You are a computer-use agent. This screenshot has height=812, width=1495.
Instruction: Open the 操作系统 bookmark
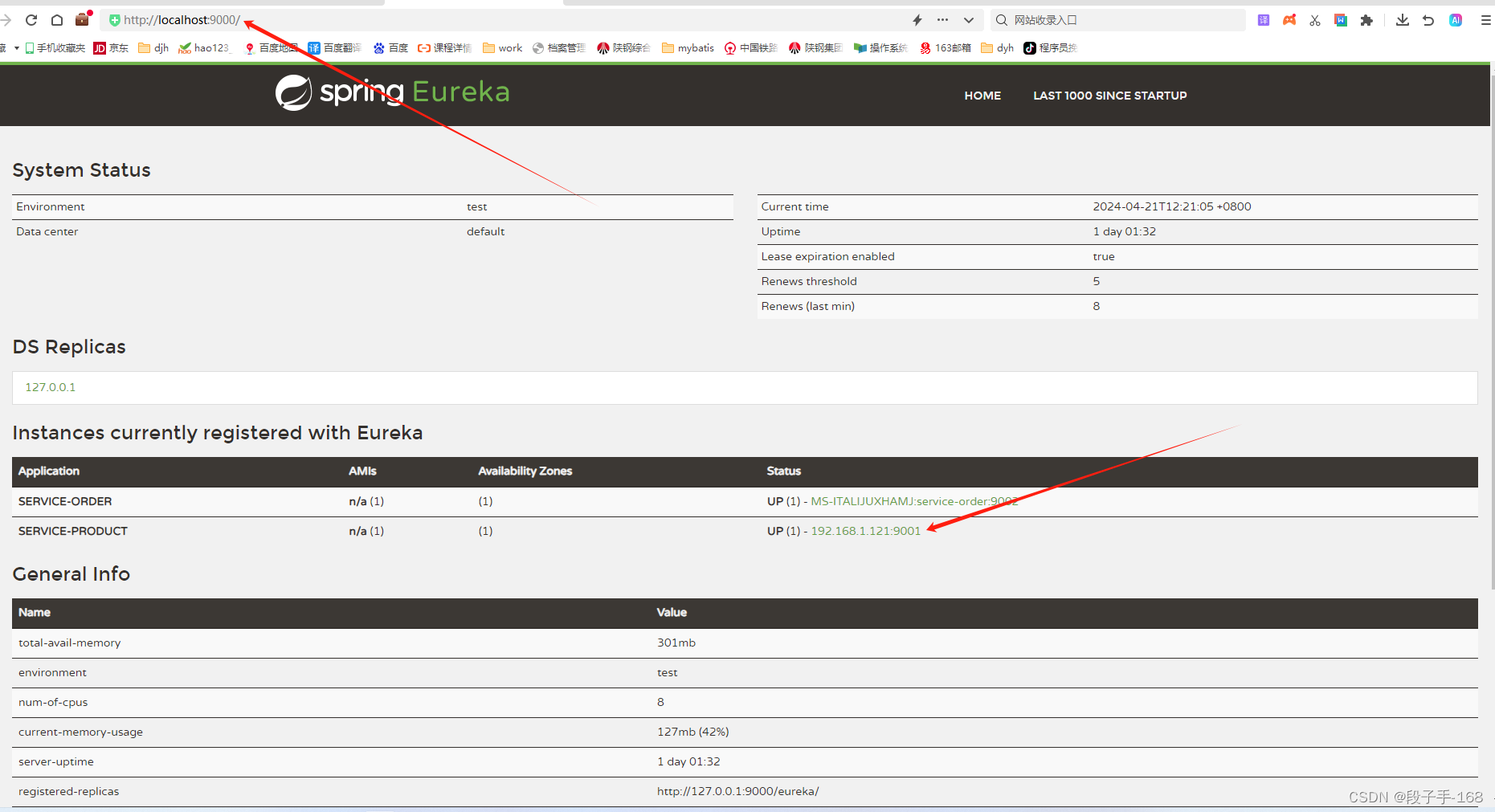click(x=880, y=48)
